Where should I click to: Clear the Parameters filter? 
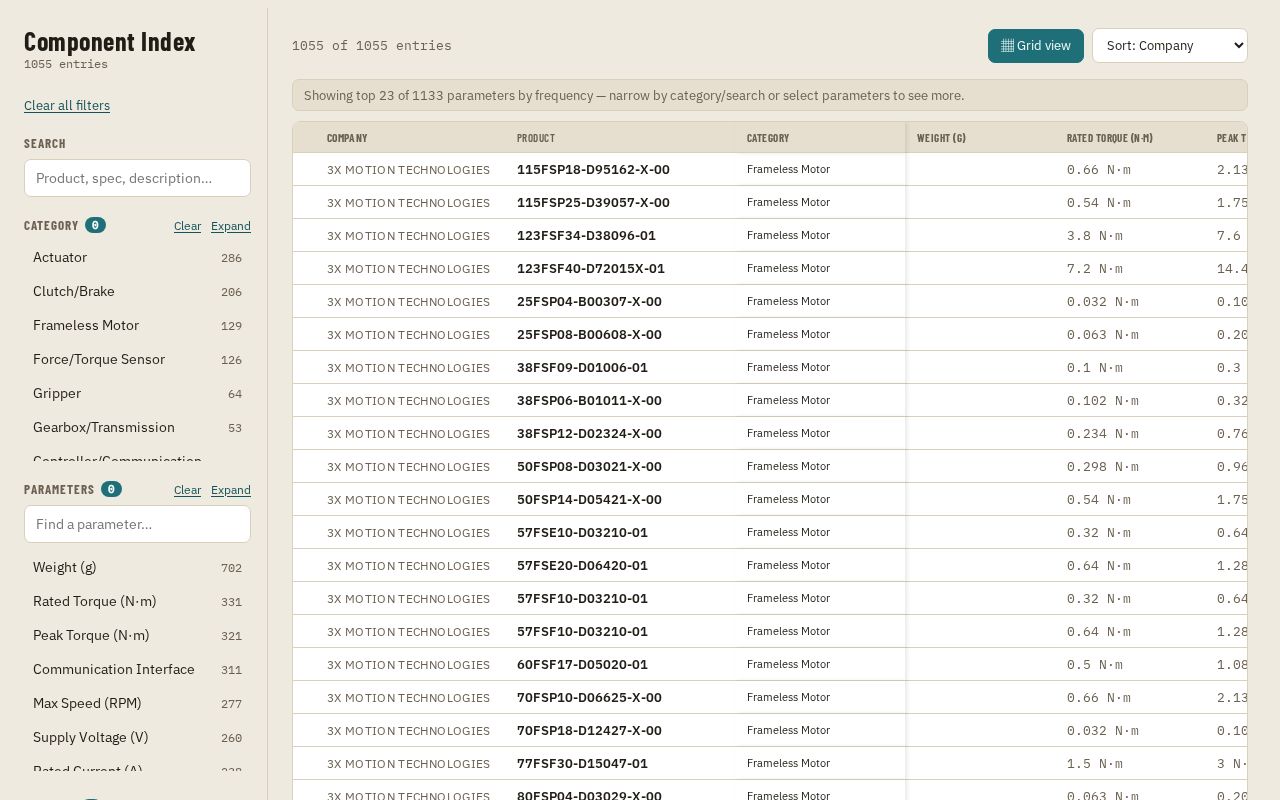point(187,490)
